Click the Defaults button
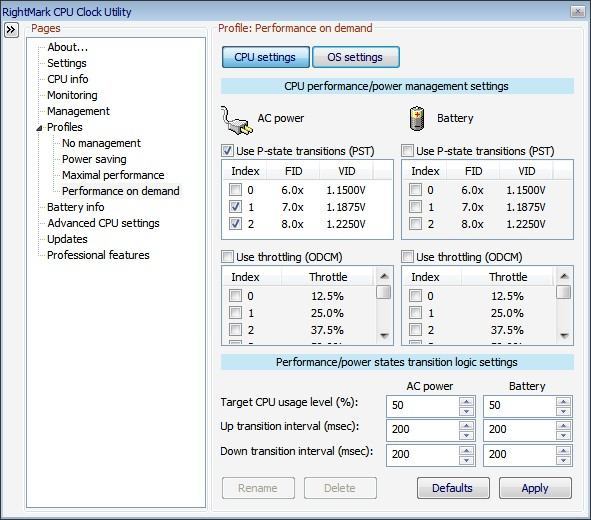The width and height of the screenshot is (591, 520). click(453, 488)
